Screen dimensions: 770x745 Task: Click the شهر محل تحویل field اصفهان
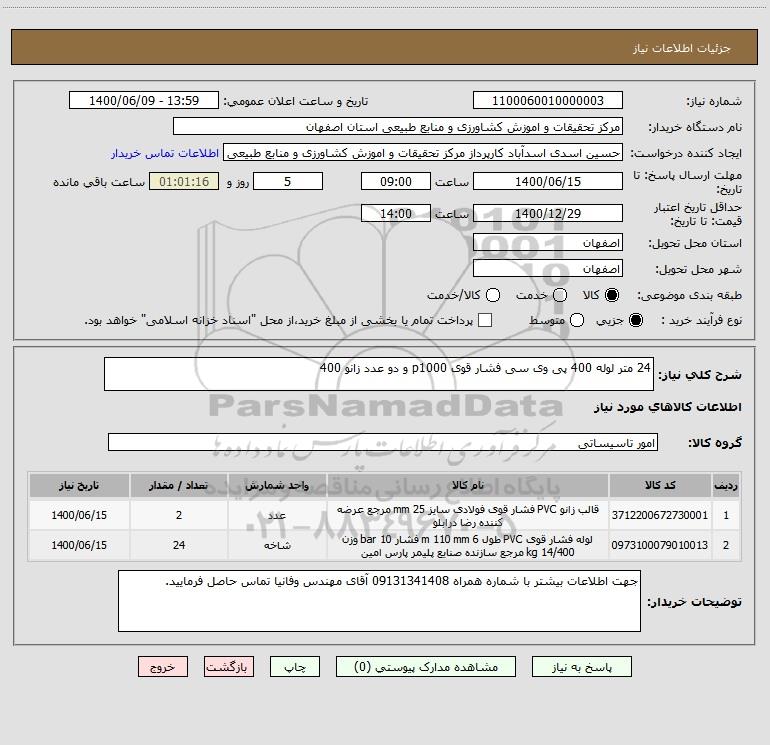[548, 268]
